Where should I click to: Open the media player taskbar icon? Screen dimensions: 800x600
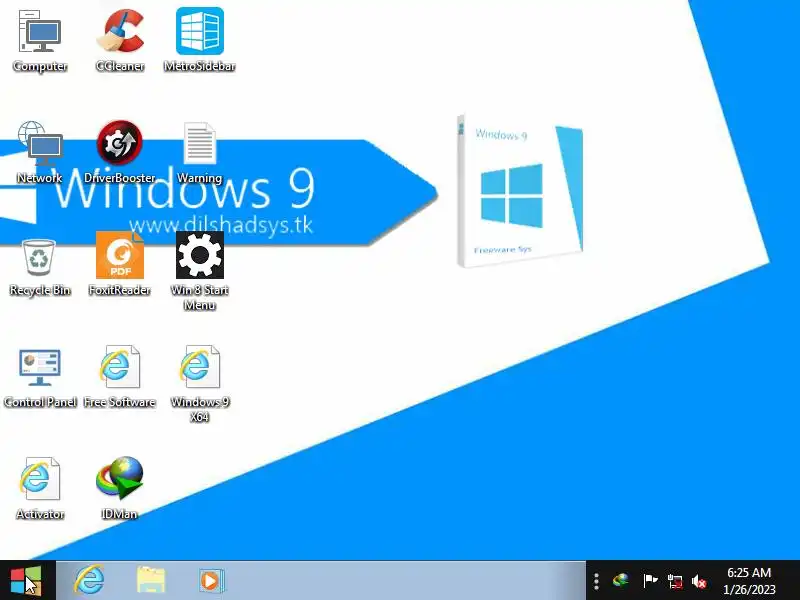pyautogui.click(x=211, y=581)
